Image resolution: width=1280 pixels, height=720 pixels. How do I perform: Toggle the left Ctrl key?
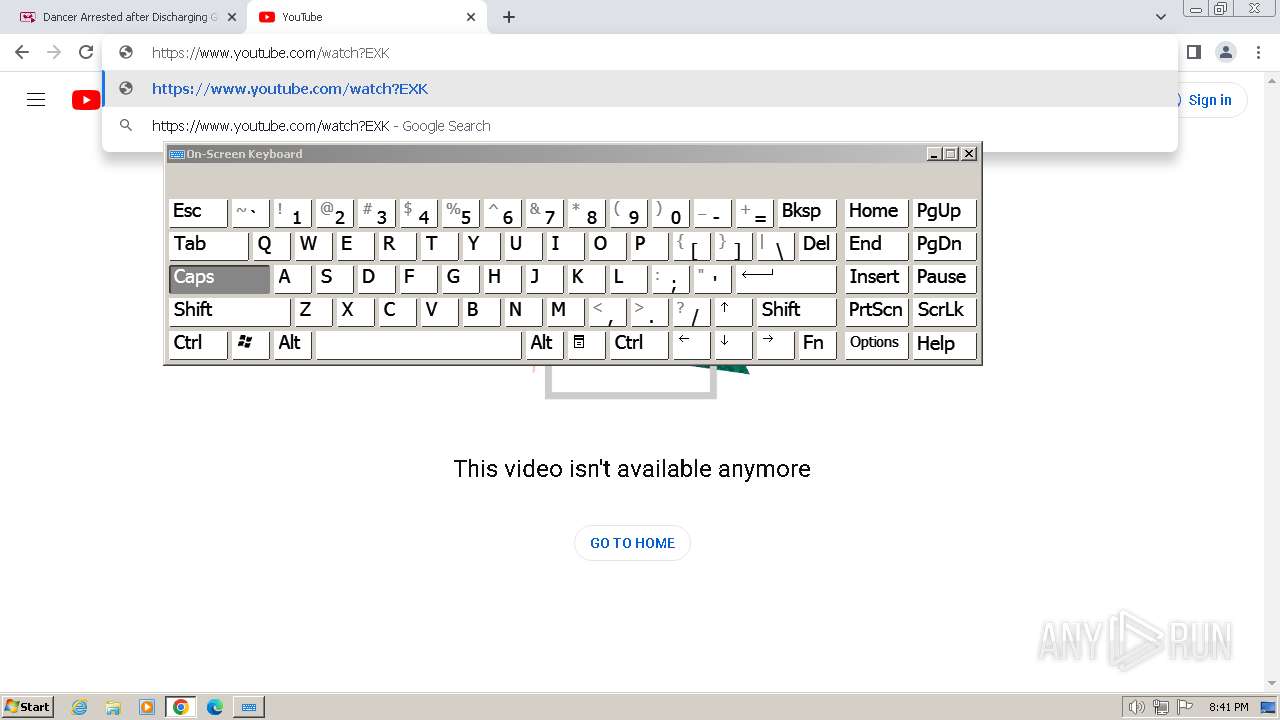198,344
